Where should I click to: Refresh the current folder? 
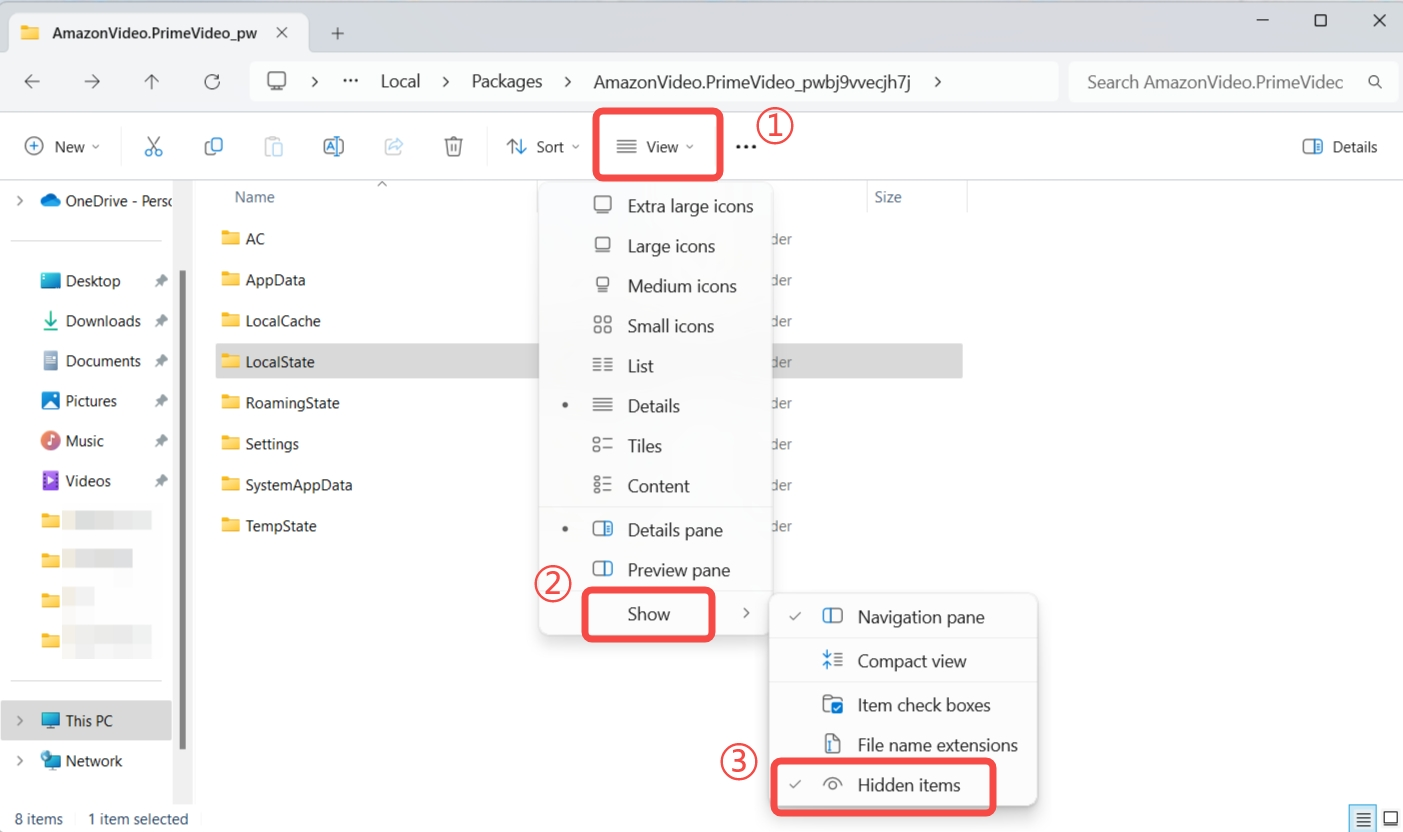[x=212, y=82]
